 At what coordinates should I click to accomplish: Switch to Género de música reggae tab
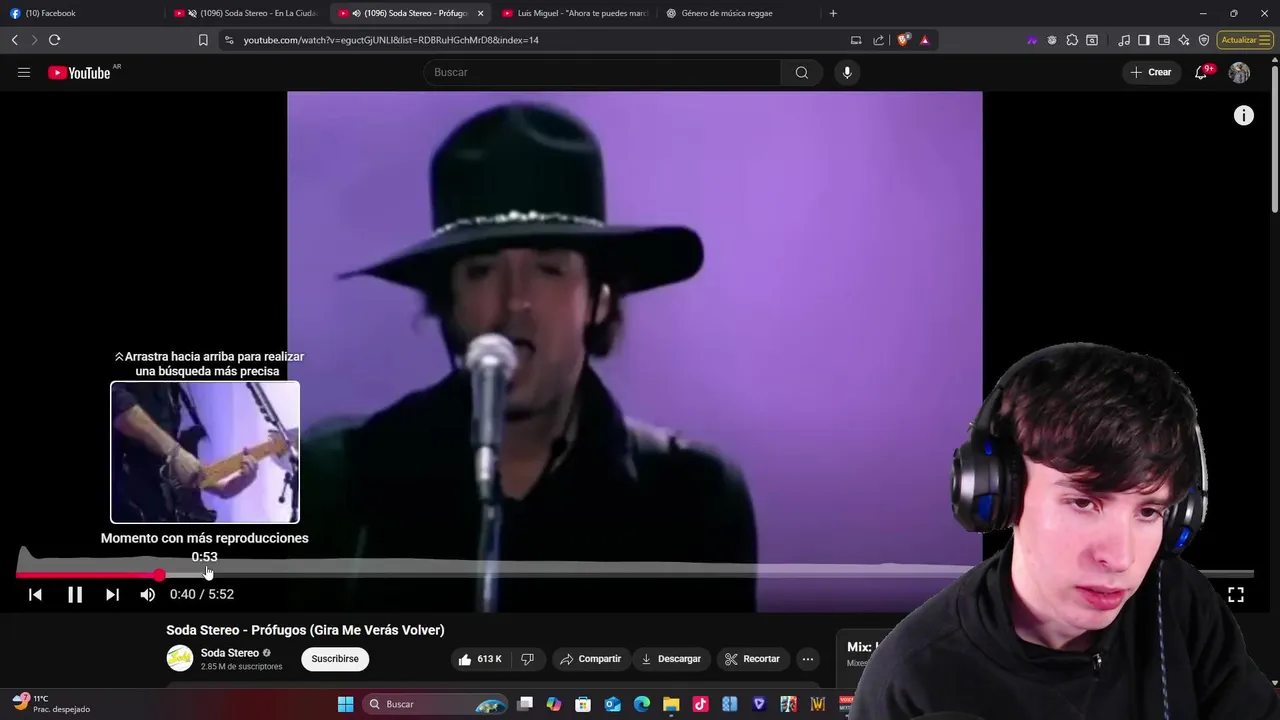tap(740, 13)
